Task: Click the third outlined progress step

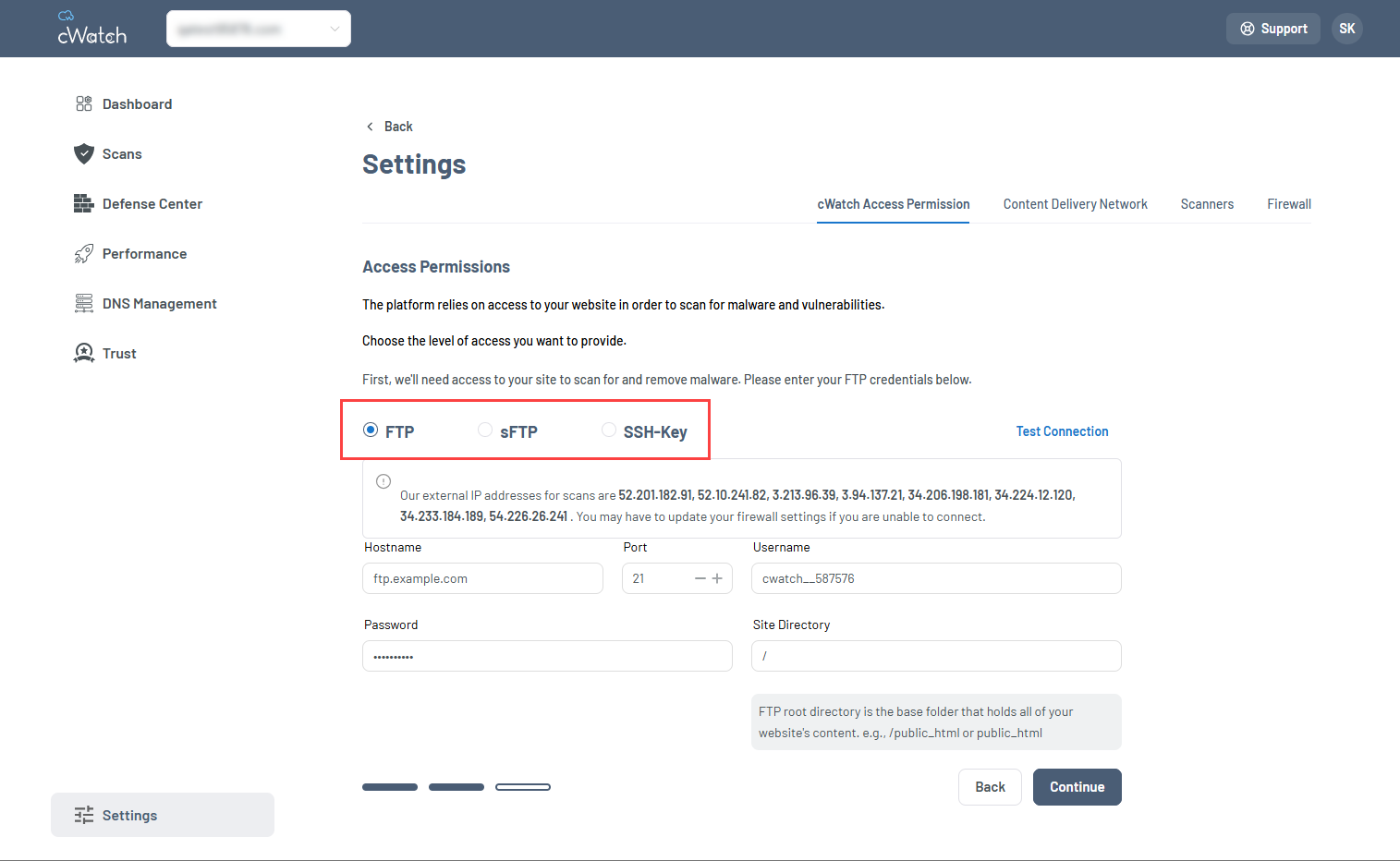Action: click(x=523, y=787)
